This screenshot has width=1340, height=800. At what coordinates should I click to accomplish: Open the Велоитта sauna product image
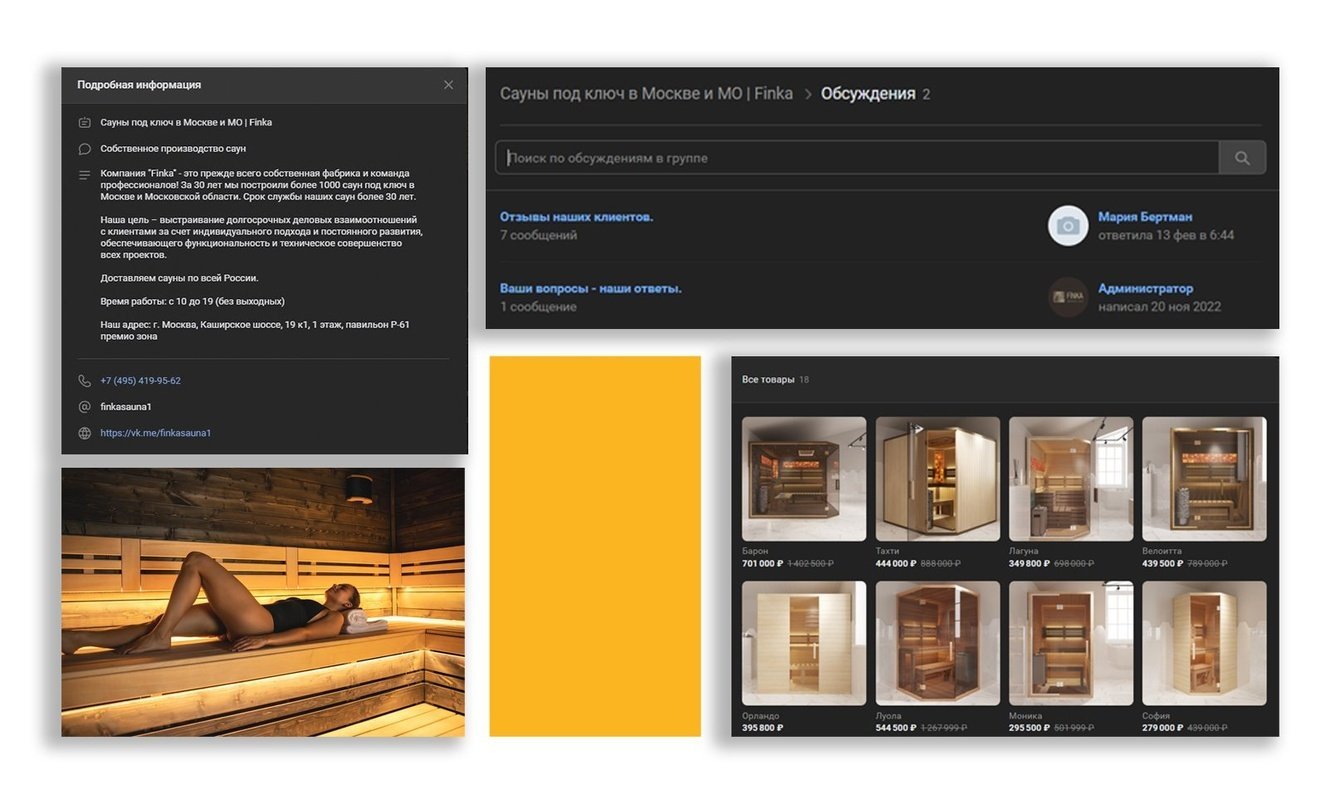[x=1204, y=479]
